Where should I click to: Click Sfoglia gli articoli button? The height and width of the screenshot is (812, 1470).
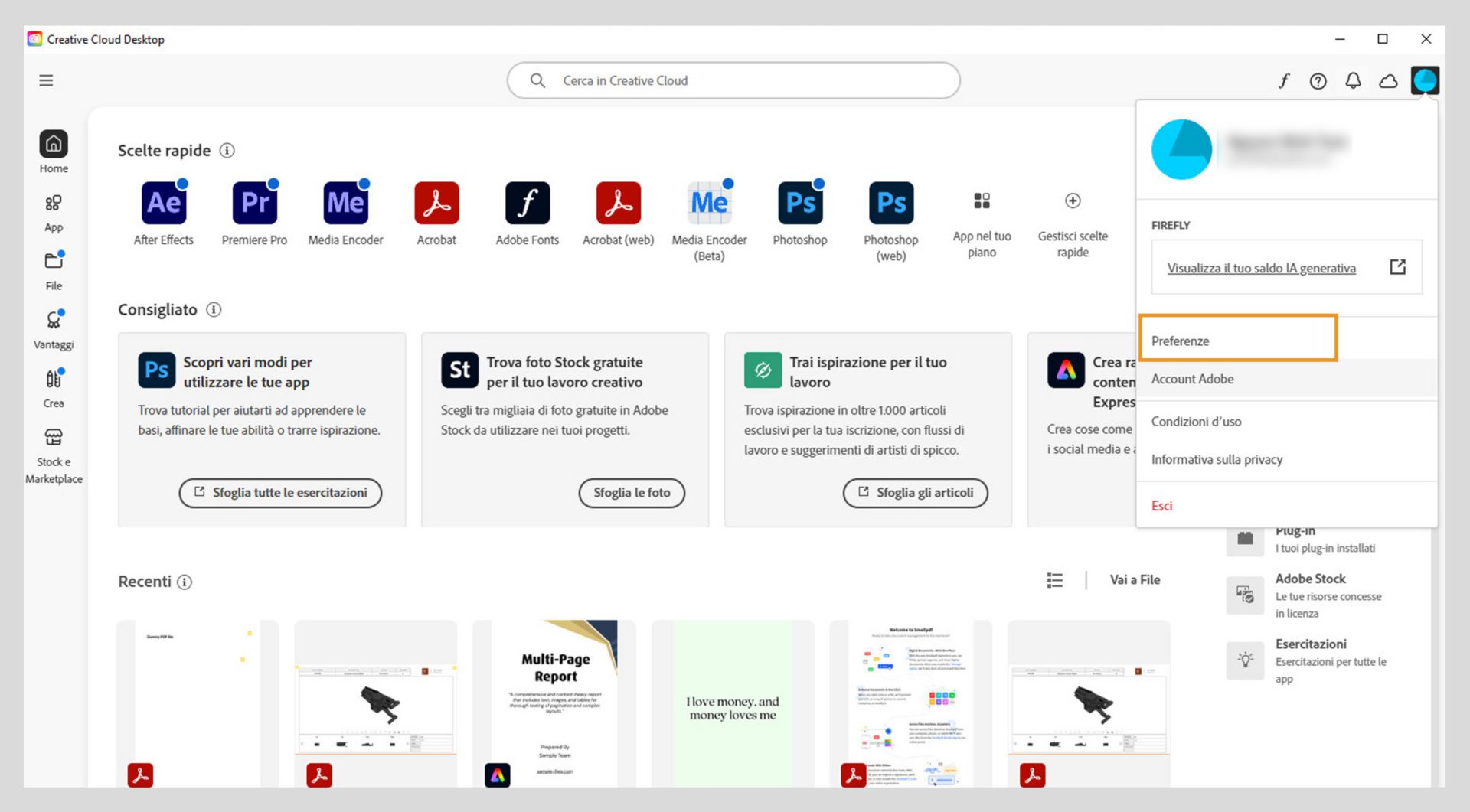click(915, 493)
